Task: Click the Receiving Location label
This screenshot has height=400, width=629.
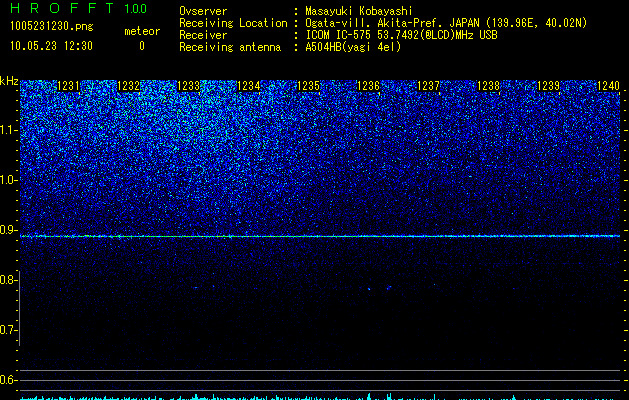Action: tap(233, 23)
